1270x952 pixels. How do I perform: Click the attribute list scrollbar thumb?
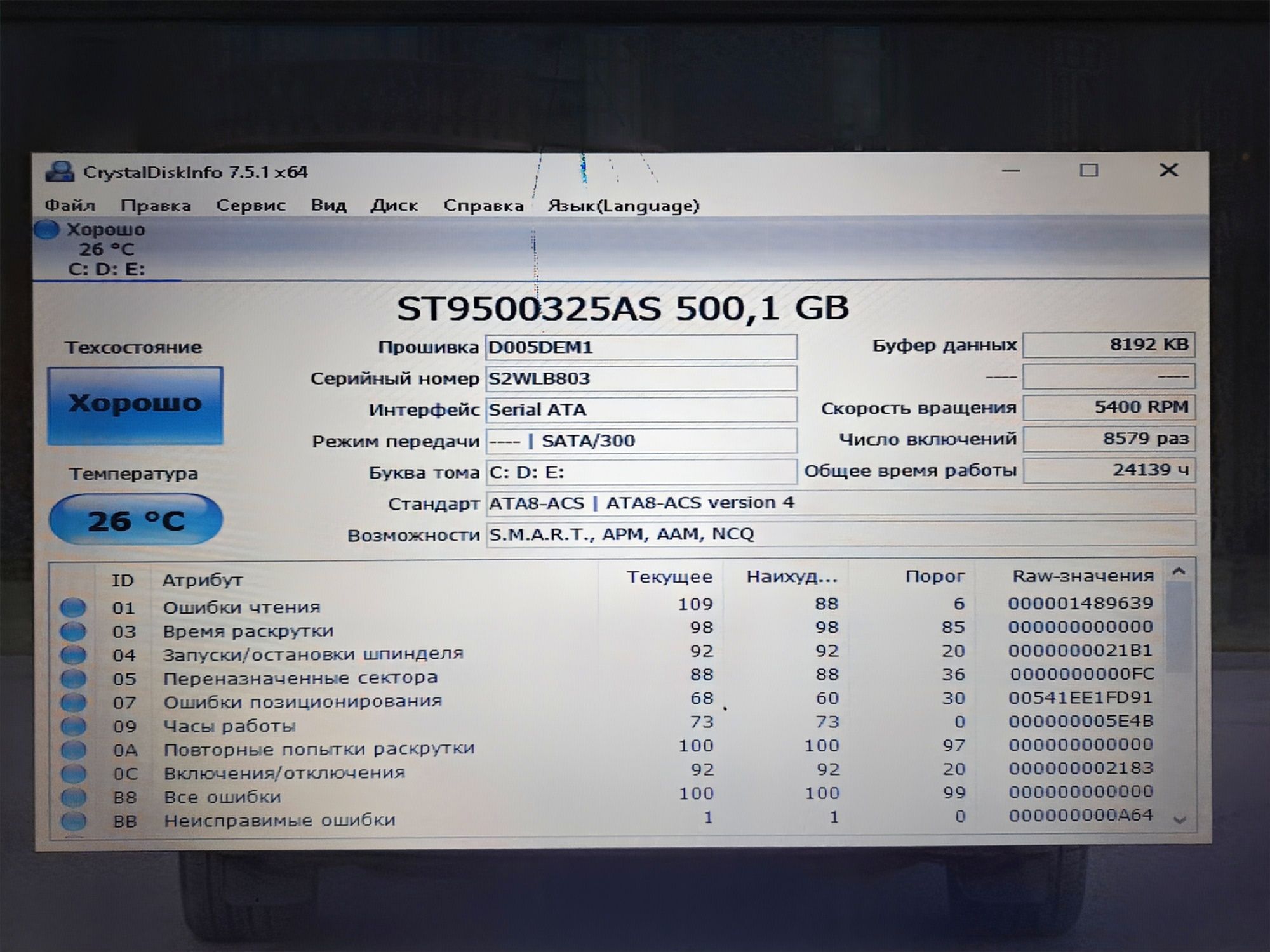(1179, 627)
